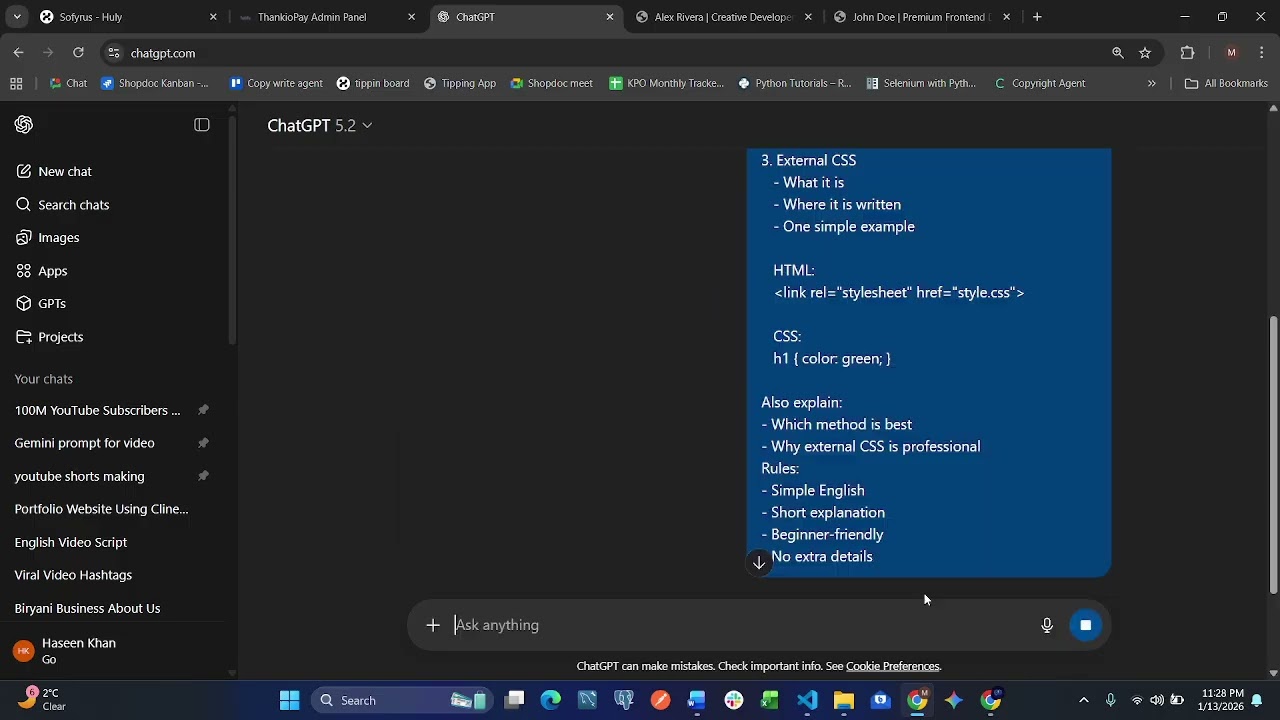
Task: Expand the bookmarks overflow chevron
Action: 1152,84
